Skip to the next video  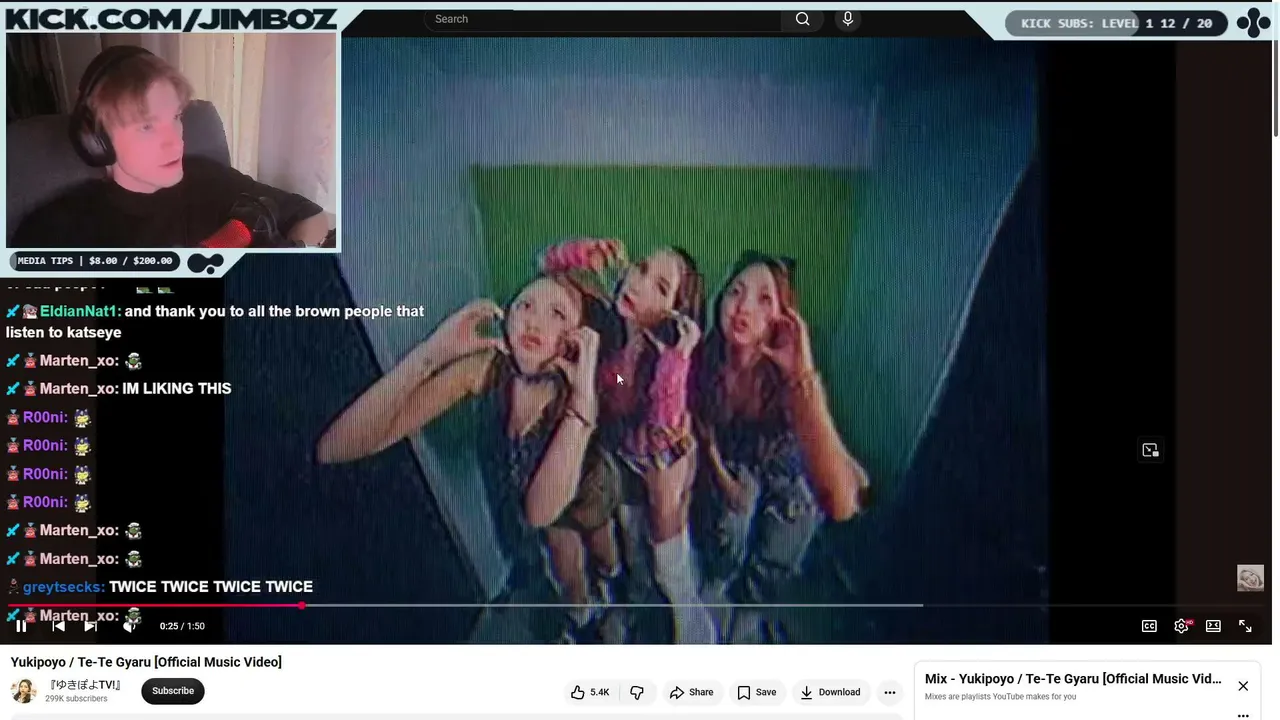[x=90, y=626]
